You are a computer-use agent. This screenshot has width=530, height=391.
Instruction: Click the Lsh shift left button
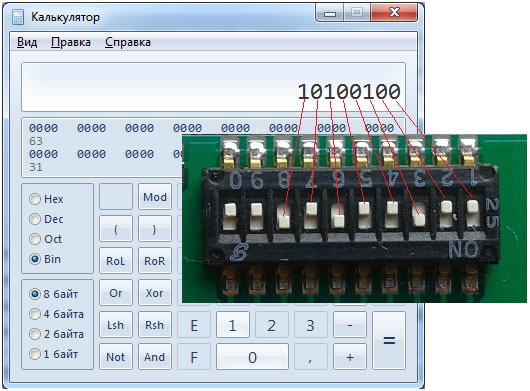[x=116, y=325]
